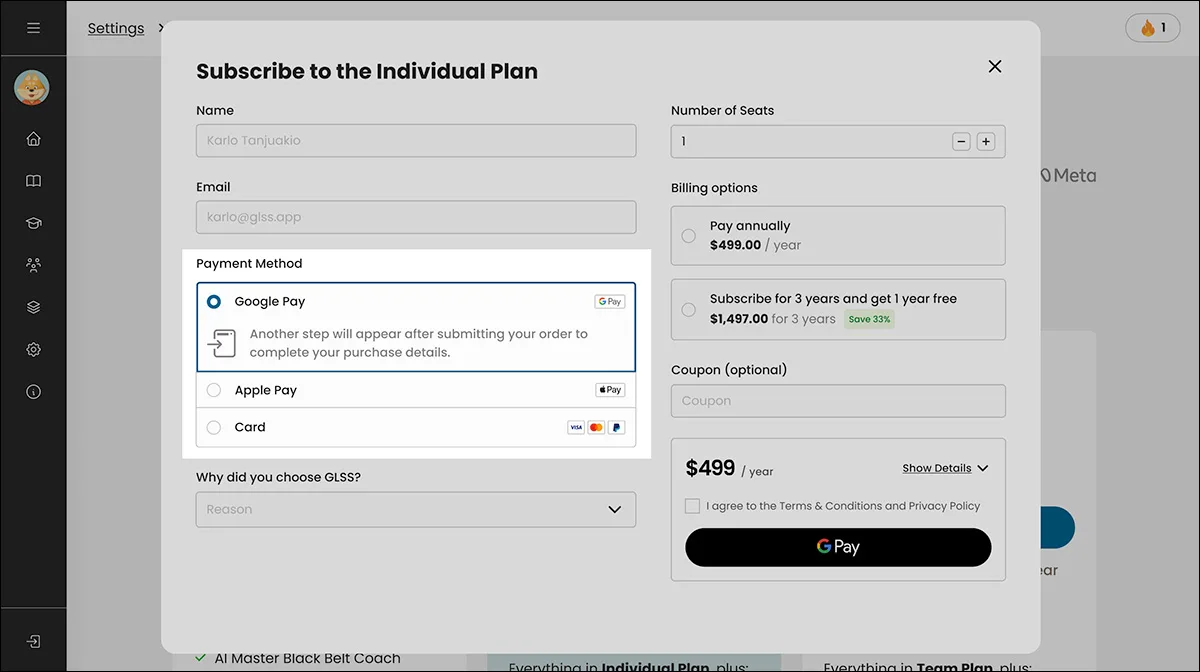Viewport: 1200px width, 672px height.
Task: Agree to the Terms & Conditions checkbox
Action: point(692,506)
